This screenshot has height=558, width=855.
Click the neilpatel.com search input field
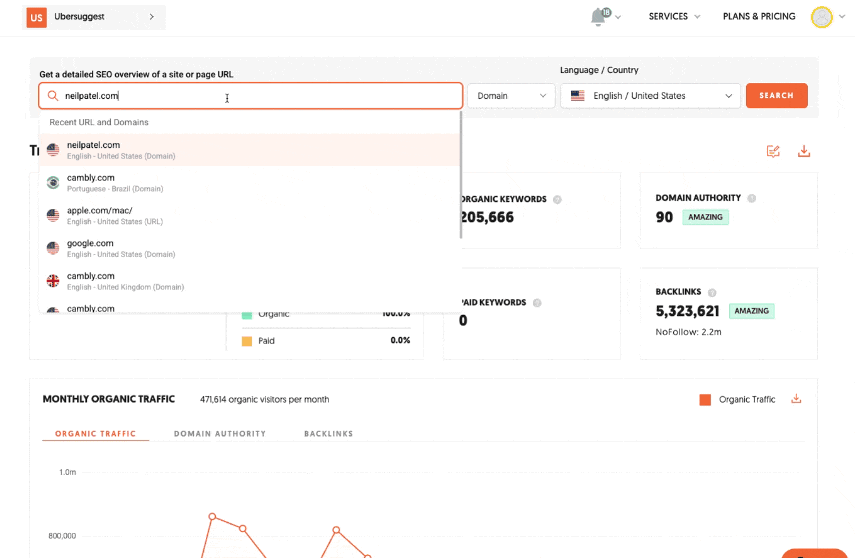point(250,96)
